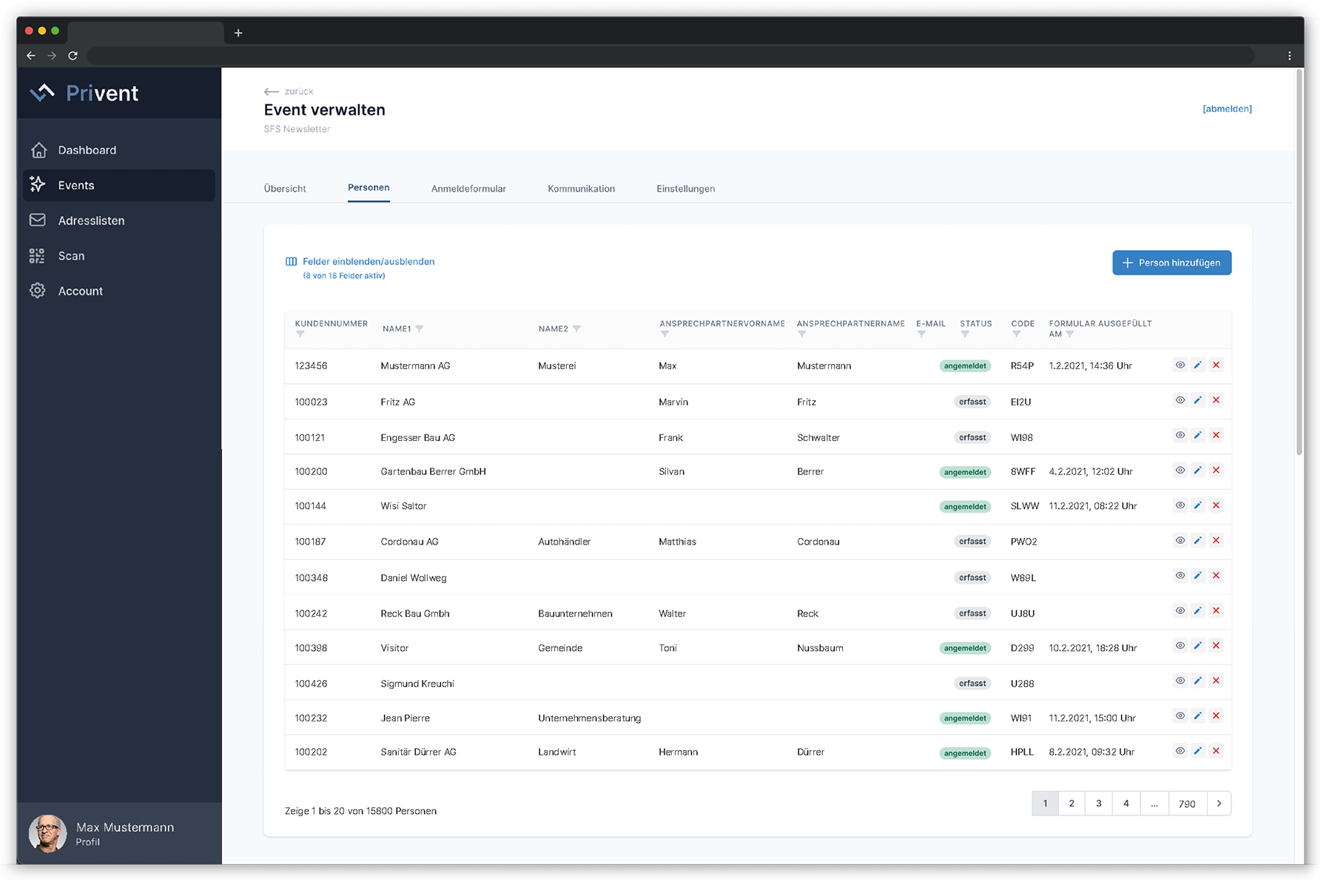
Task: Edit the Wisi Saltor row
Action: 1198,505
